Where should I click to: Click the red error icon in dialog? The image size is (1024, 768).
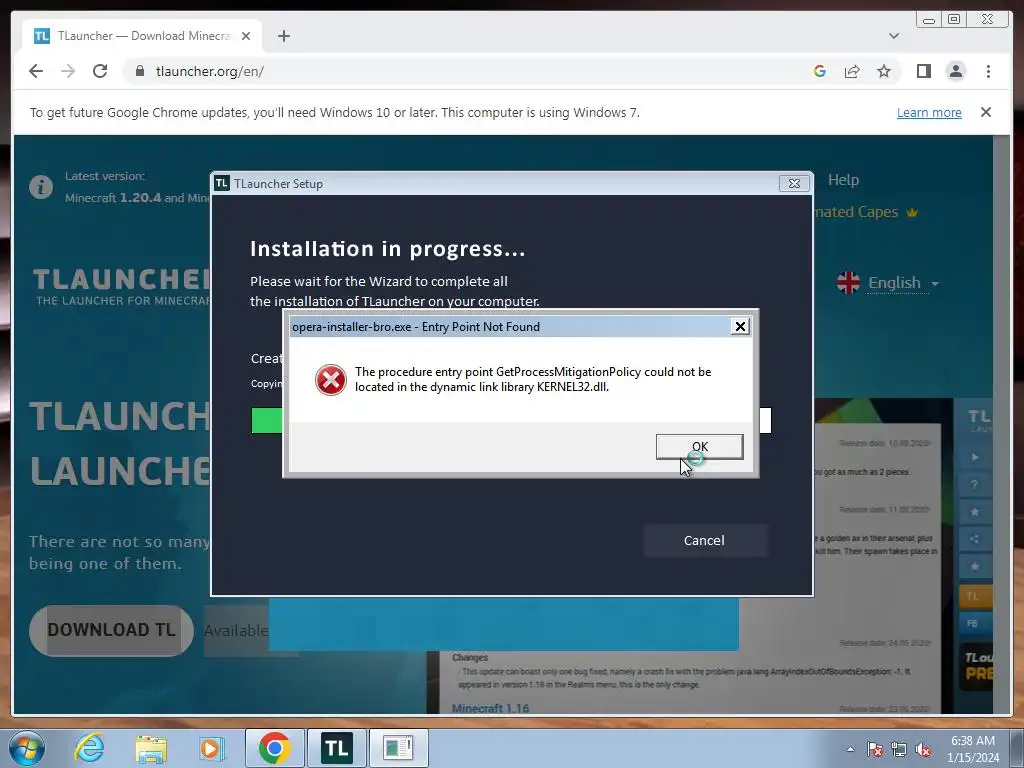click(x=330, y=380)
